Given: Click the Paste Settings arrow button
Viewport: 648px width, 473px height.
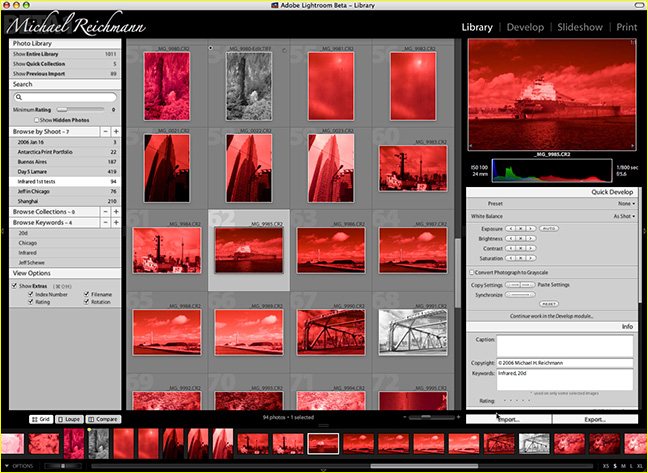Looking at the screenshot, I should click(528, 285).
